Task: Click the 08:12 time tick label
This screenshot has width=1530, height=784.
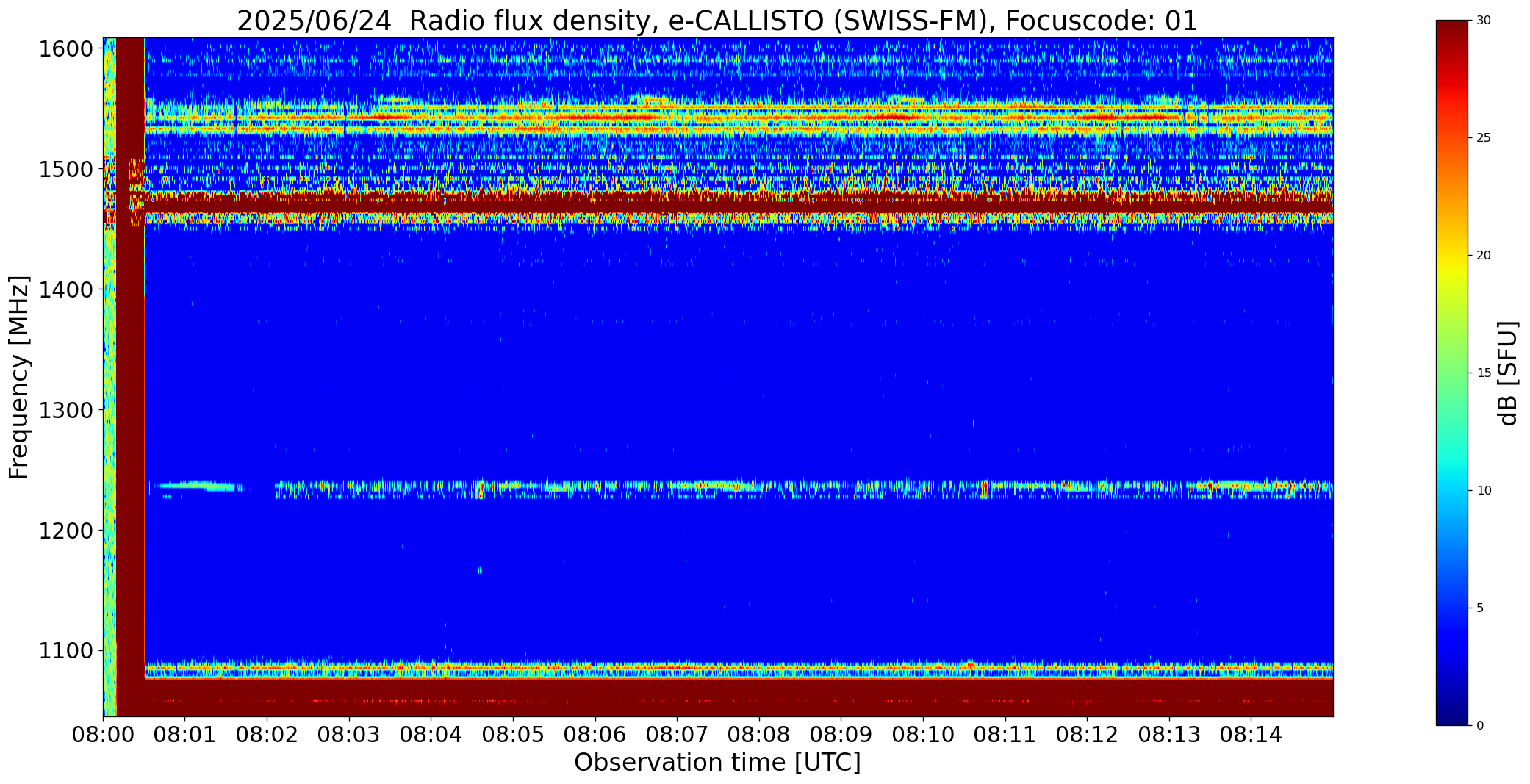Action: [1087, 735]
